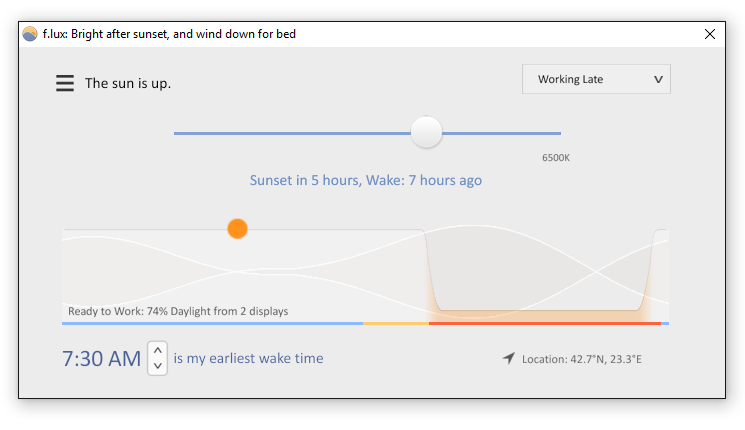Click 'is my earliest wake time' label
This screenshot has width=745, height=430.
[x=248, y=358]
